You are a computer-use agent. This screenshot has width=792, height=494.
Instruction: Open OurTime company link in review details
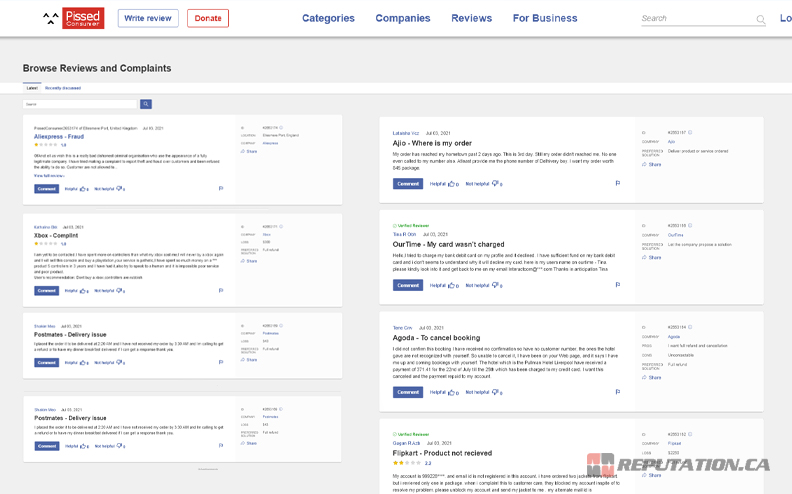click(x=675, y=235)
